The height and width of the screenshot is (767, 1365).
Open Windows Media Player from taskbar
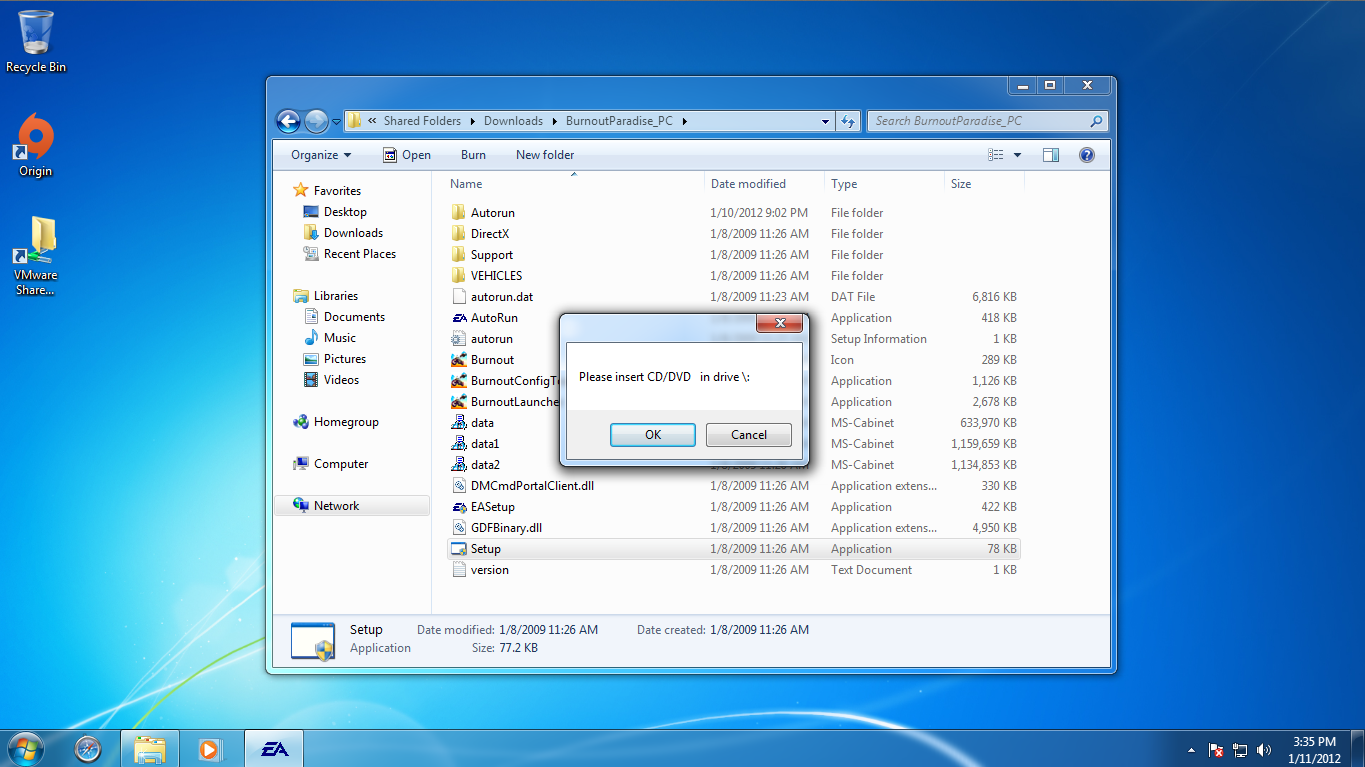211,748
